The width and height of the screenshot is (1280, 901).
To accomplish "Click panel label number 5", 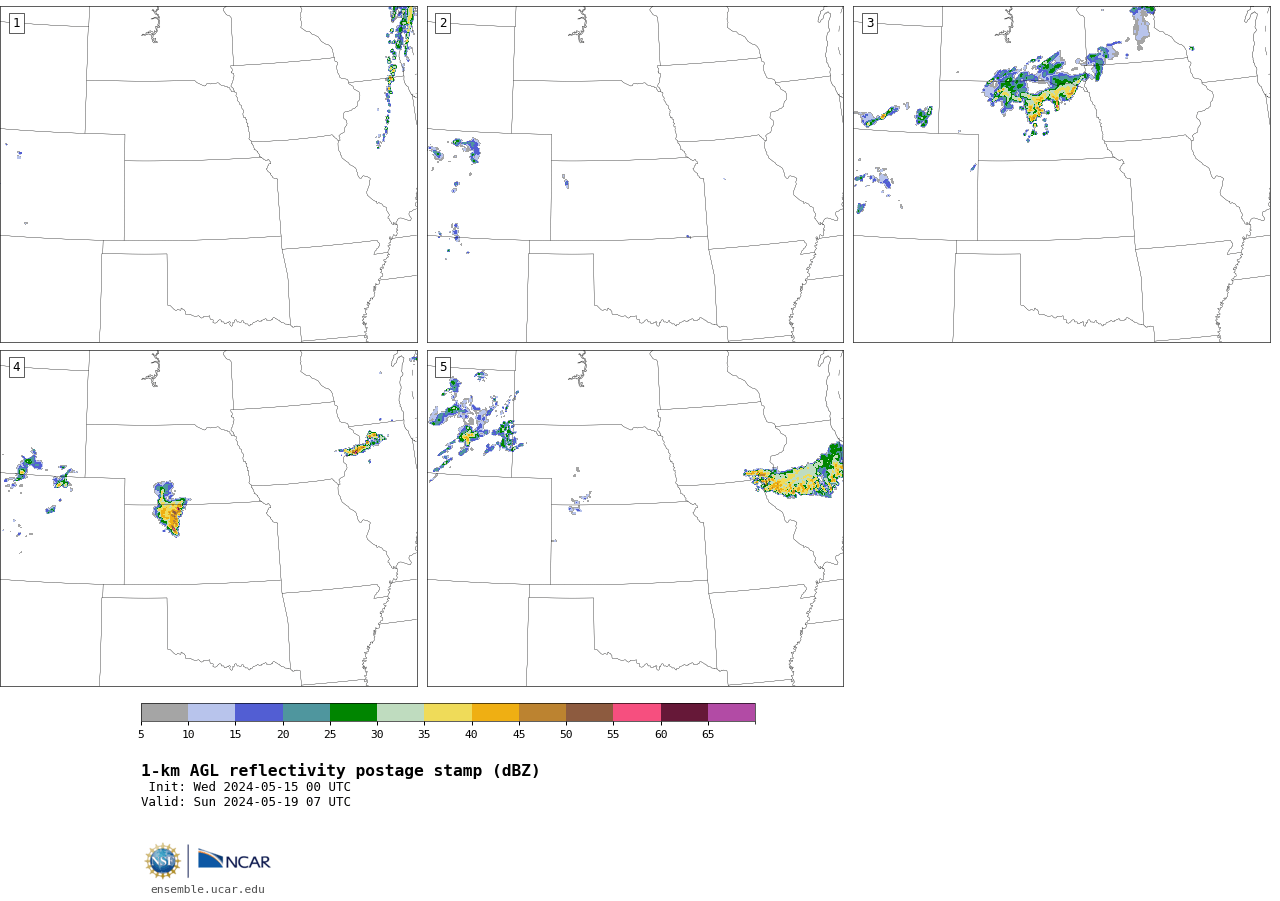I will [443, 367].
